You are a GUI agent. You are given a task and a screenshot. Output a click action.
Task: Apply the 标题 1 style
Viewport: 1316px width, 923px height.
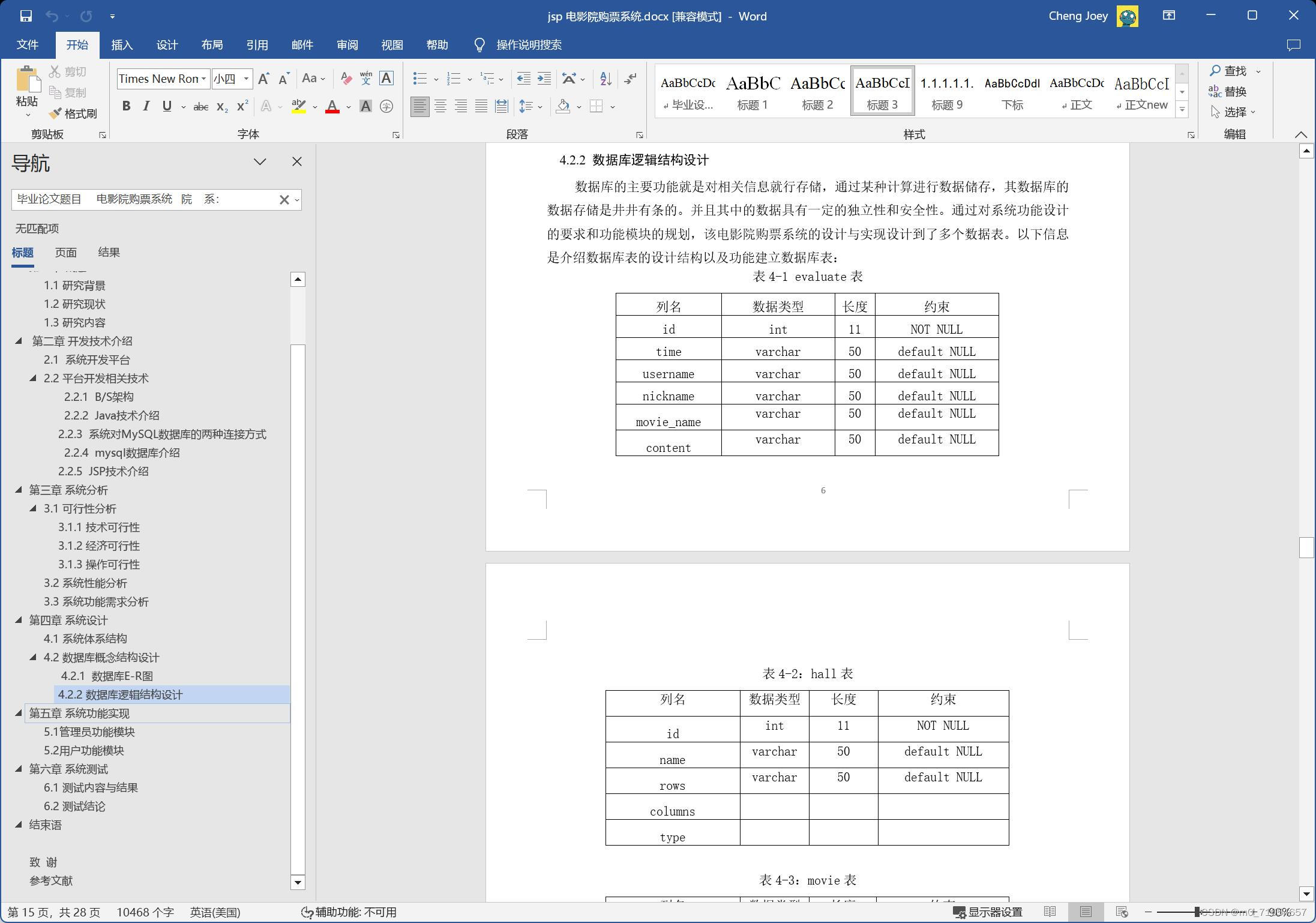click(x=753, y=92)
